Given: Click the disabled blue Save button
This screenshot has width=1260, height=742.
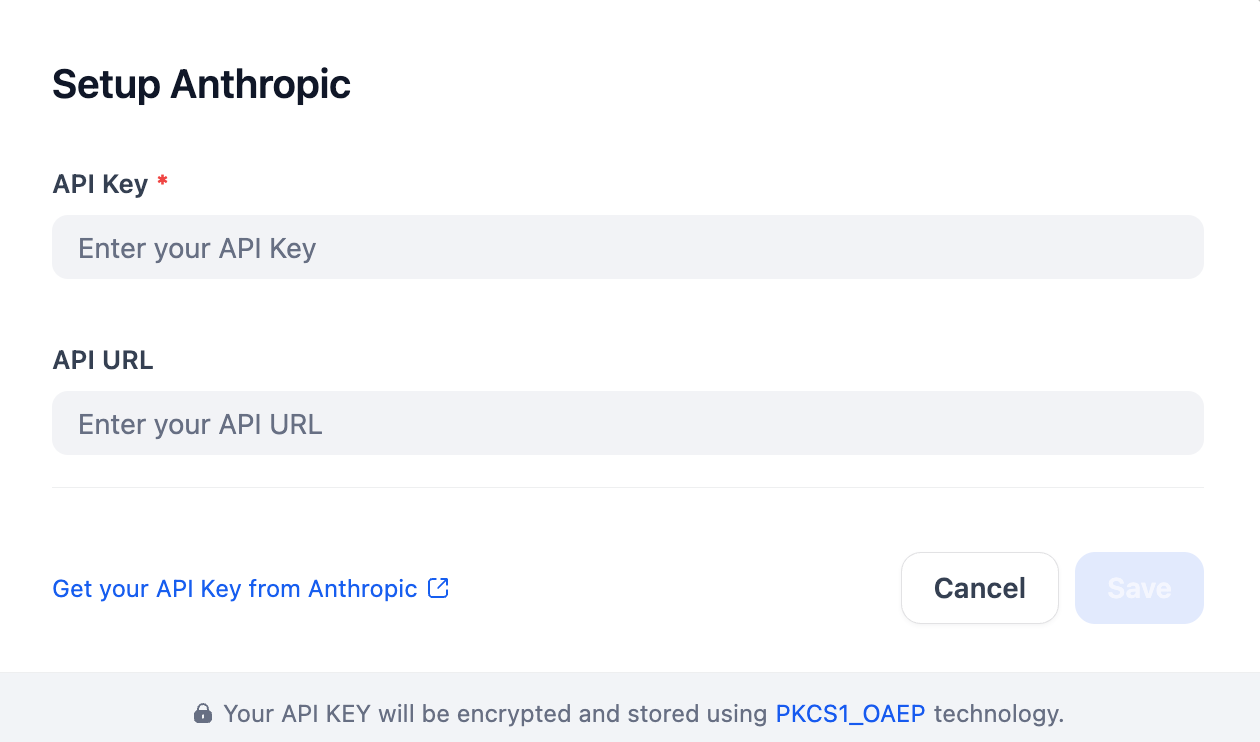Looking at the screenshot, I should click(1139, 588).
